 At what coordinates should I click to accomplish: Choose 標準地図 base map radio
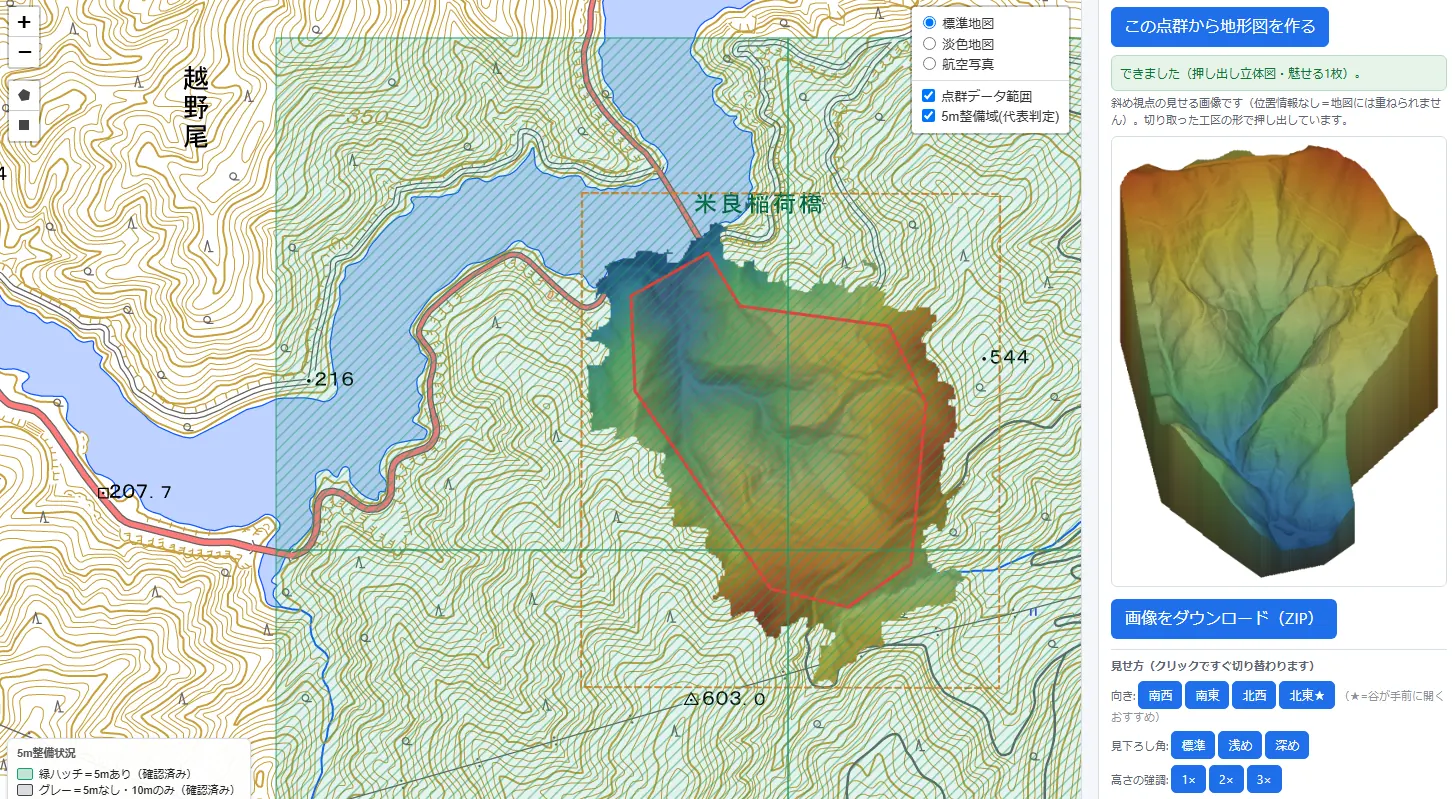pos(929,22)
